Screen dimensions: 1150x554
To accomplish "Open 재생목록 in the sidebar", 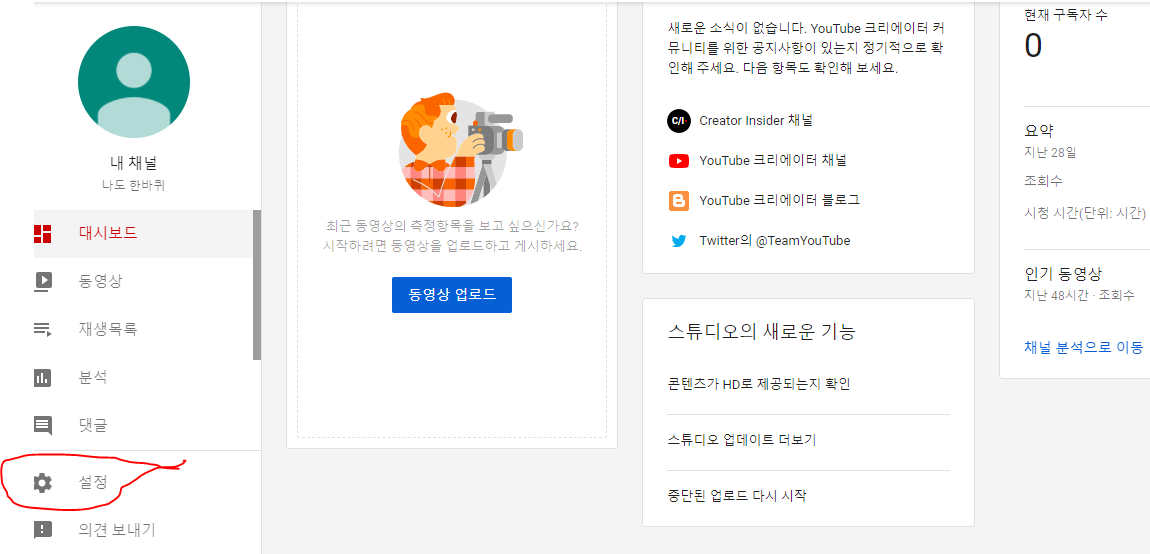I will [143, 329].
